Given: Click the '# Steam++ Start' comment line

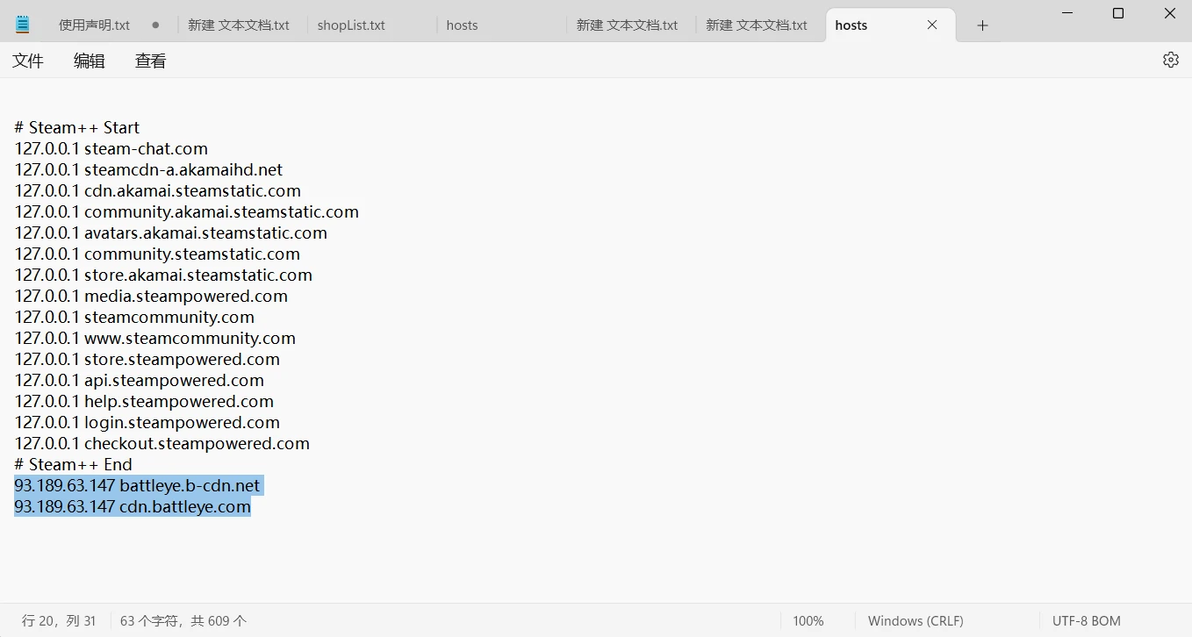Looking at the screenshot, I should [x=77, y=127].
